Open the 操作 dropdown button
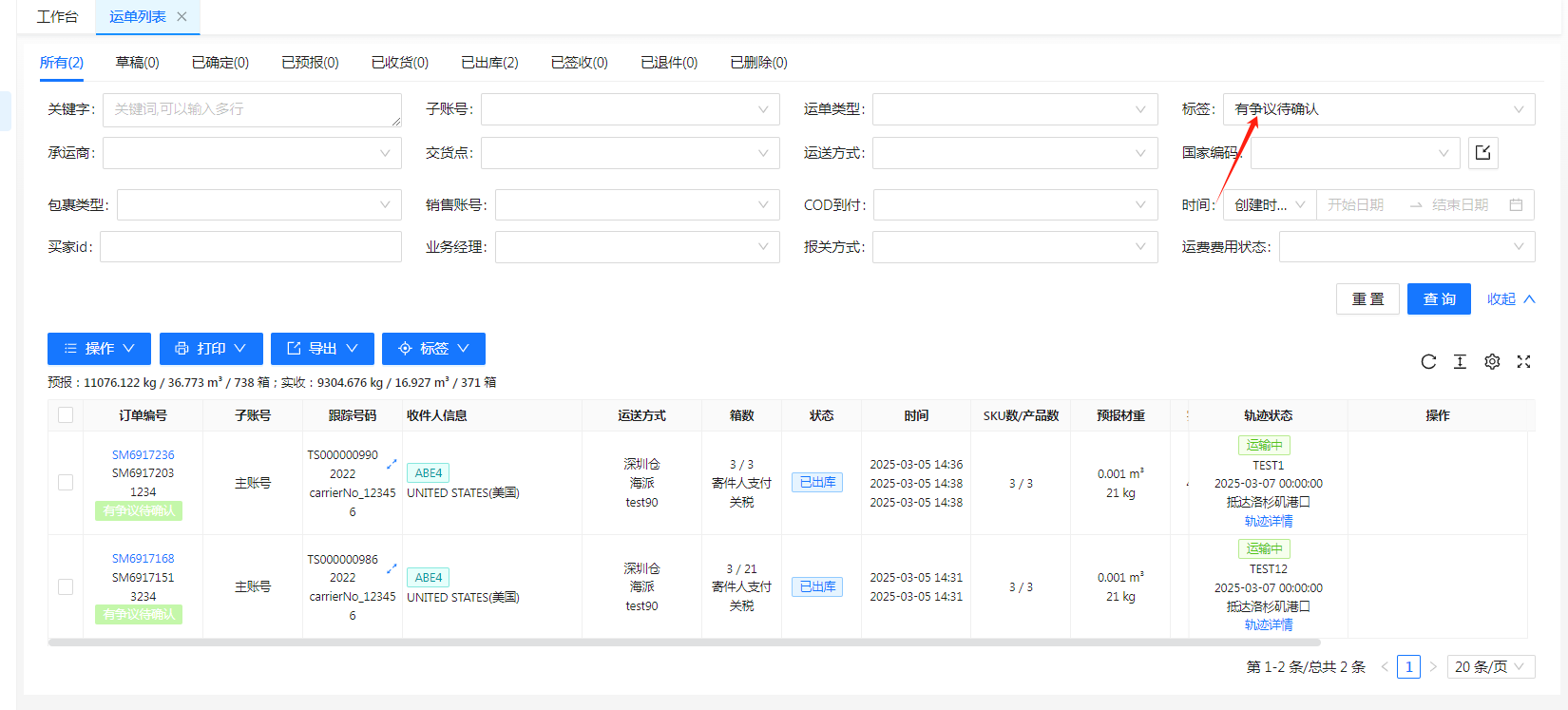The width and height of the screenshot is (1568, 710). [x=99, y=349]
